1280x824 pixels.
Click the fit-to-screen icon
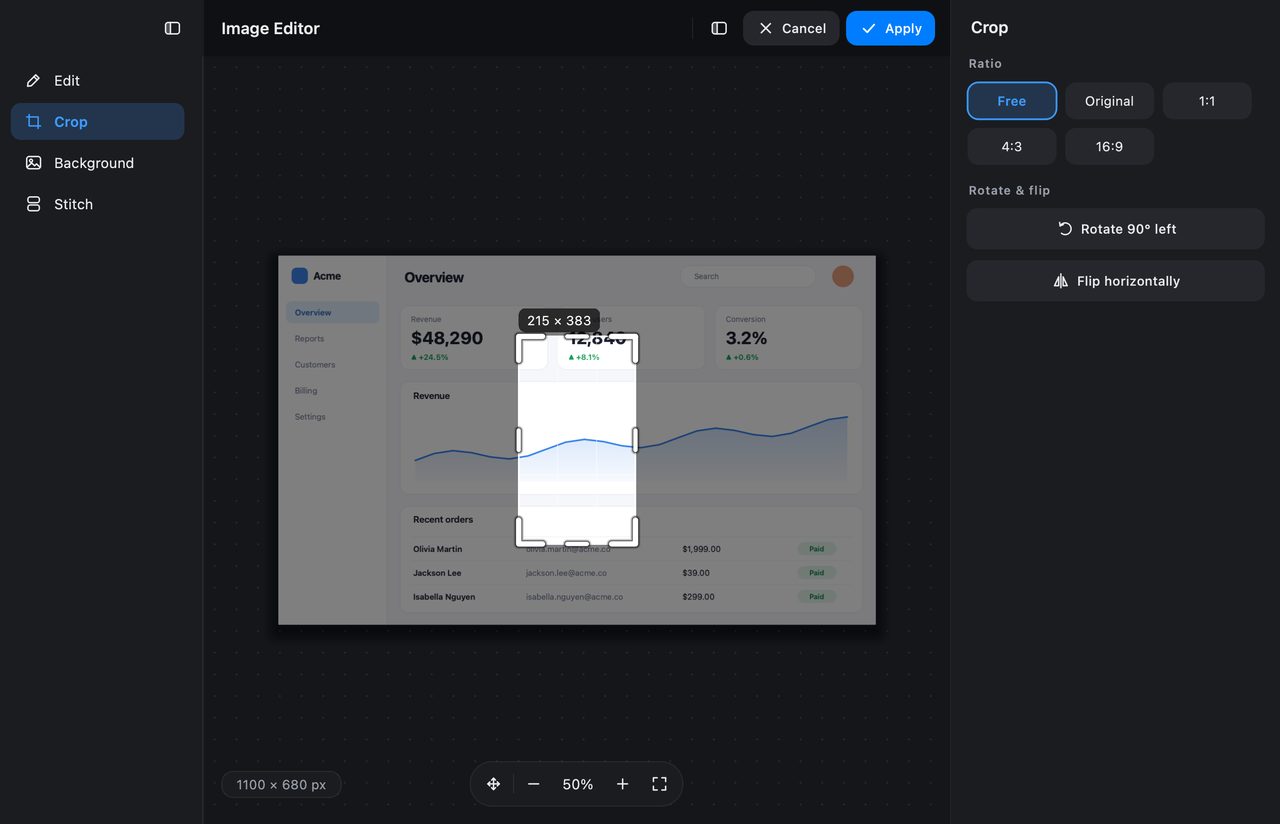click(x=659, y=784)
